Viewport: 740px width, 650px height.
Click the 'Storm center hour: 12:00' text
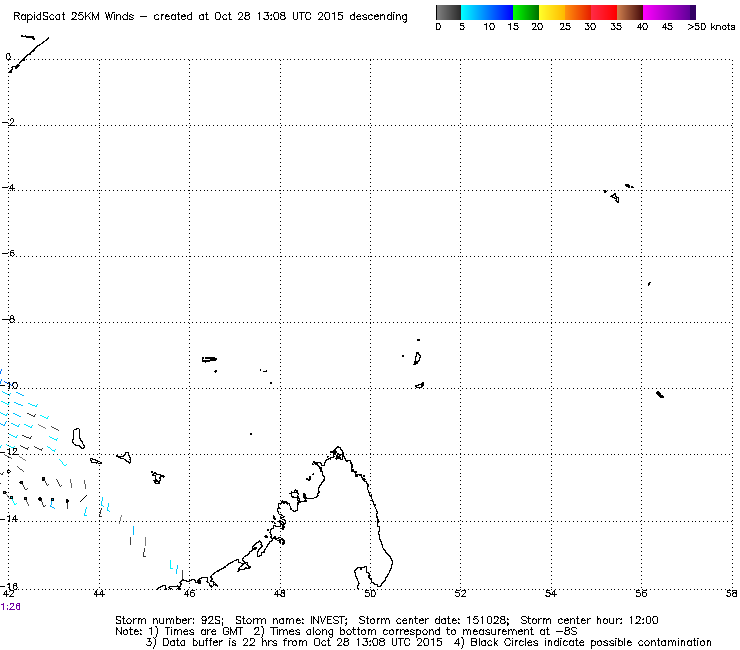point(589,620)
